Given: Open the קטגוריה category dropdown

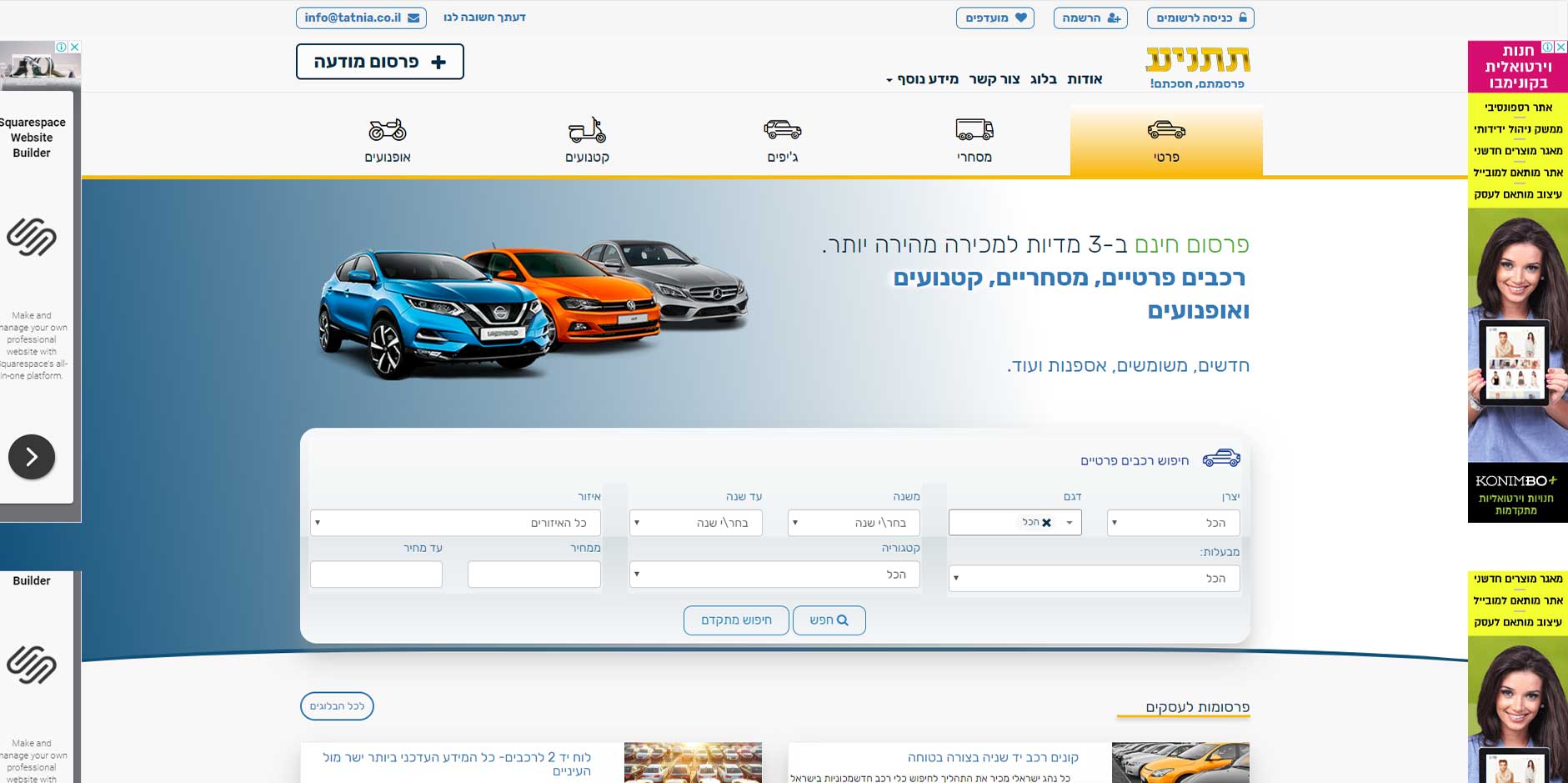Looking at the screenshot, I should (774, 575).
